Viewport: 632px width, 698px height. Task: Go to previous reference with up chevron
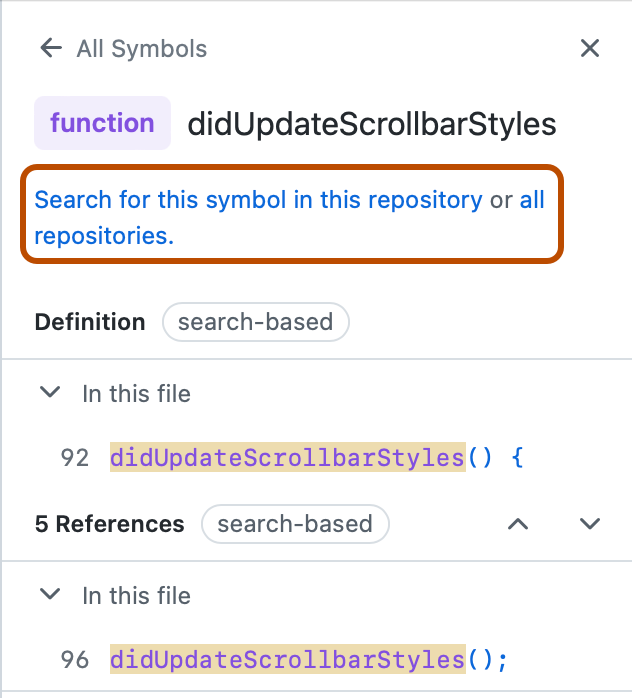tap(517, 524)
